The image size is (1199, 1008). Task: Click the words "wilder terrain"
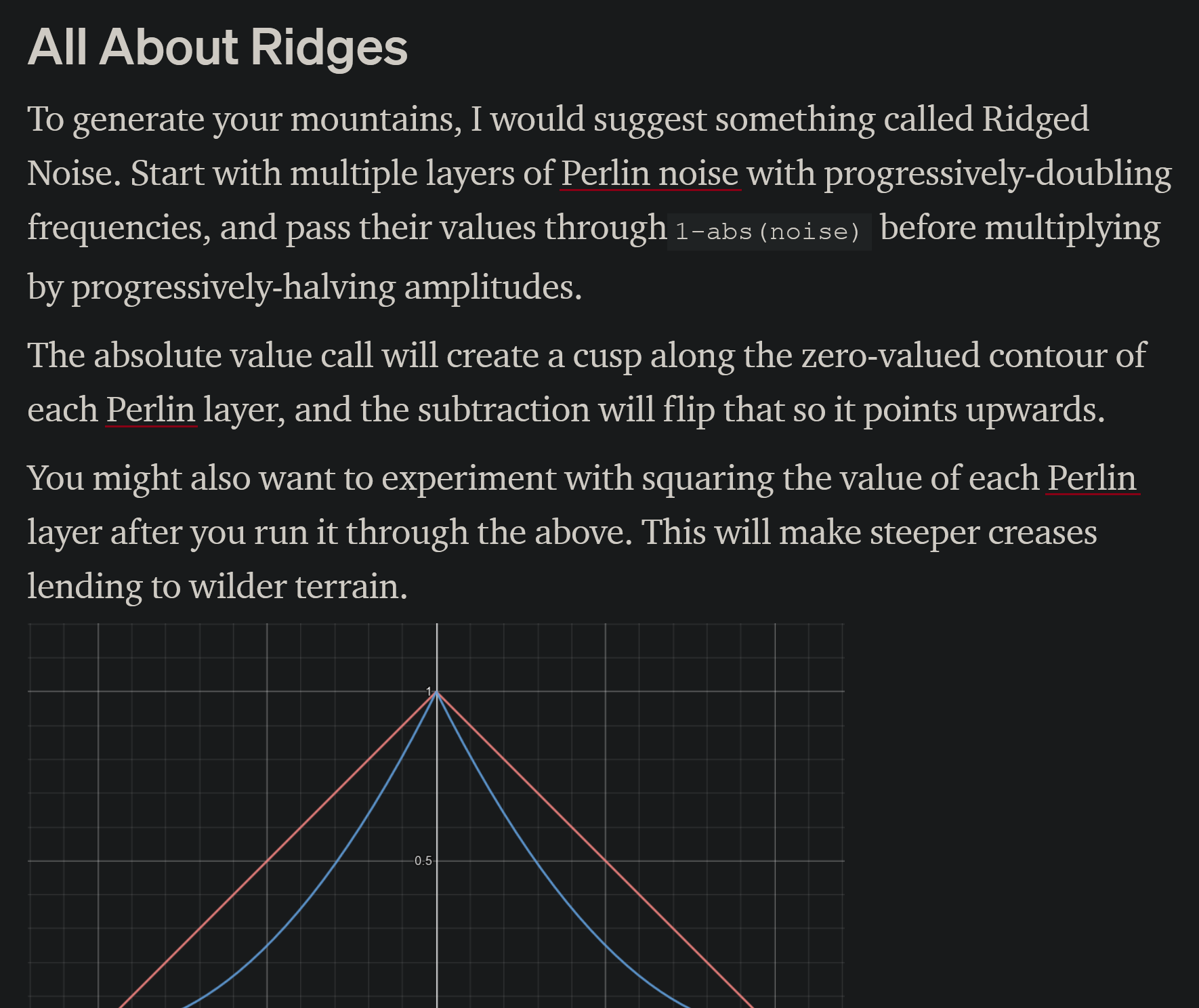(298, 587)
